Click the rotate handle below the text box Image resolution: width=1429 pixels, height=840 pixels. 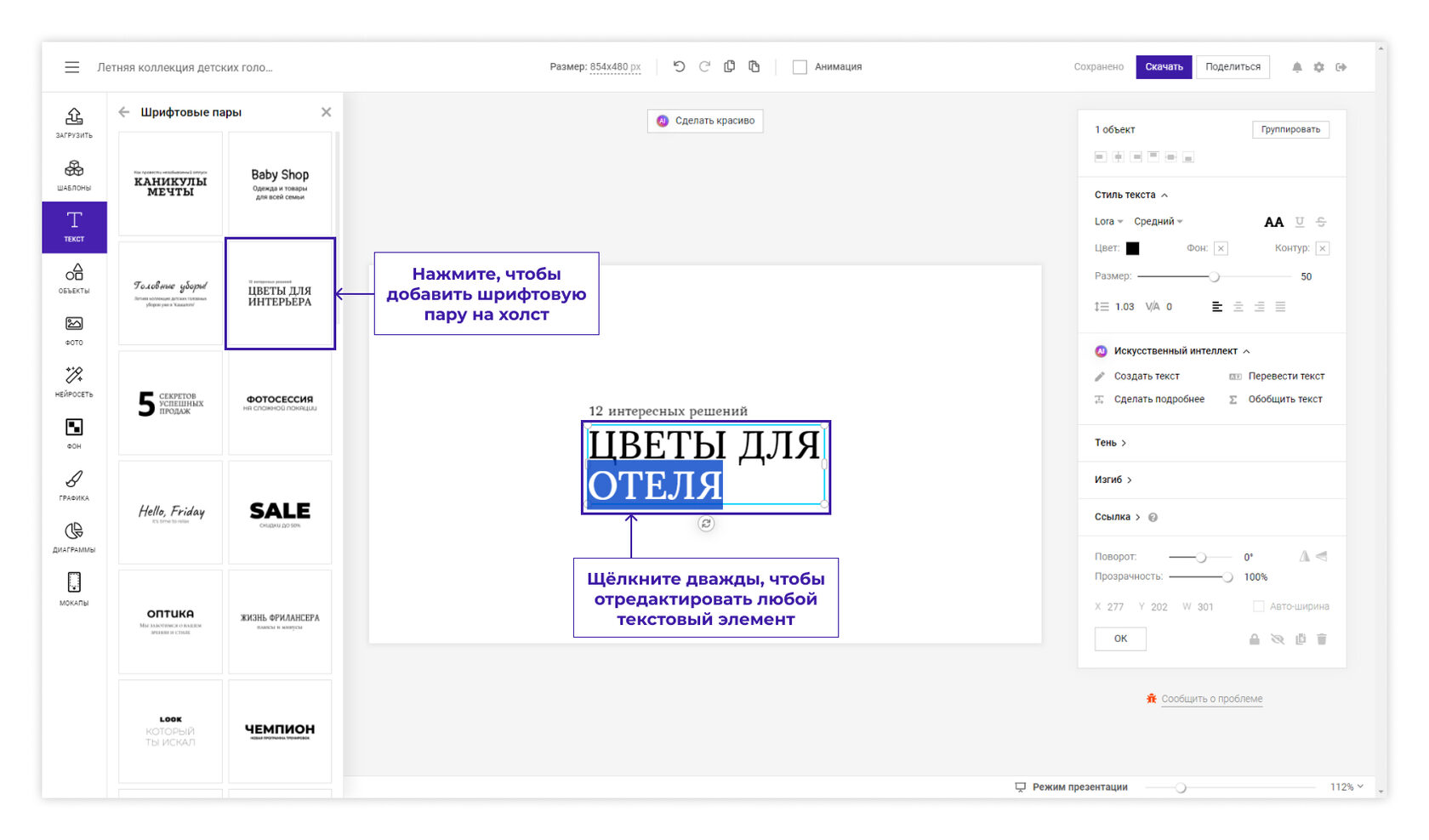click(x=706, y=524)
